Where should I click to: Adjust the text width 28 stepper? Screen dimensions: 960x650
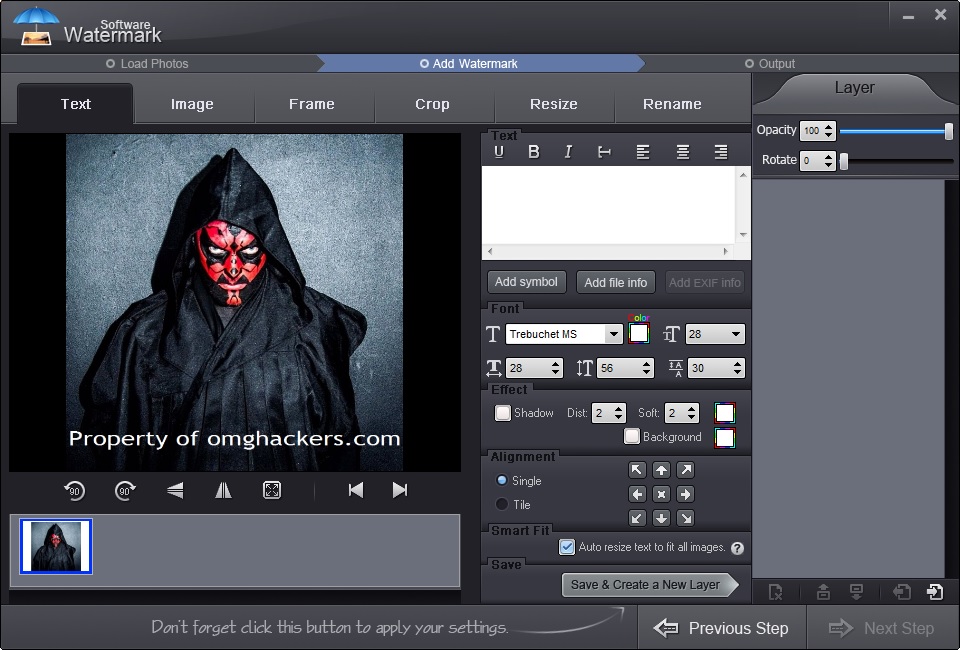[555, 368]
